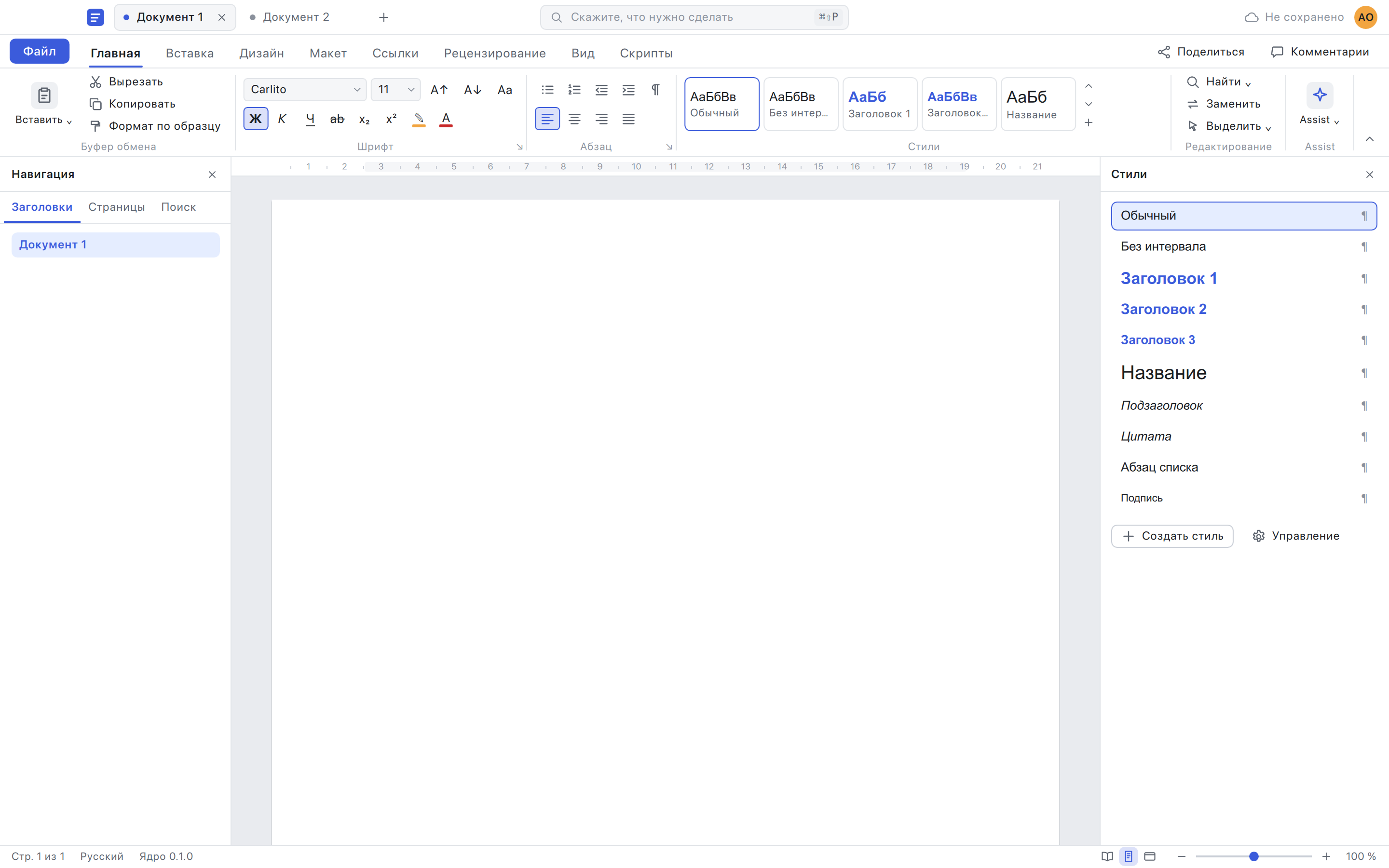Increase font size with the A↑ icon
1389x868 pixels.
coord(439,90)
